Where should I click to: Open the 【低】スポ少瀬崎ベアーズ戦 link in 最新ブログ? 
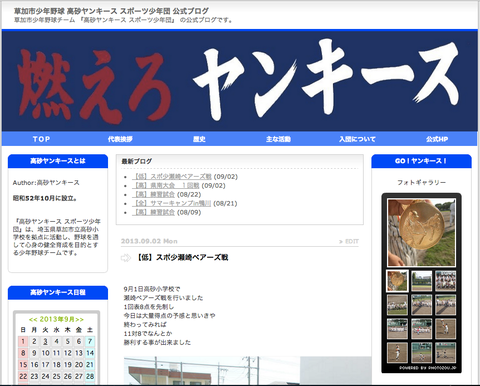(172, 177)
